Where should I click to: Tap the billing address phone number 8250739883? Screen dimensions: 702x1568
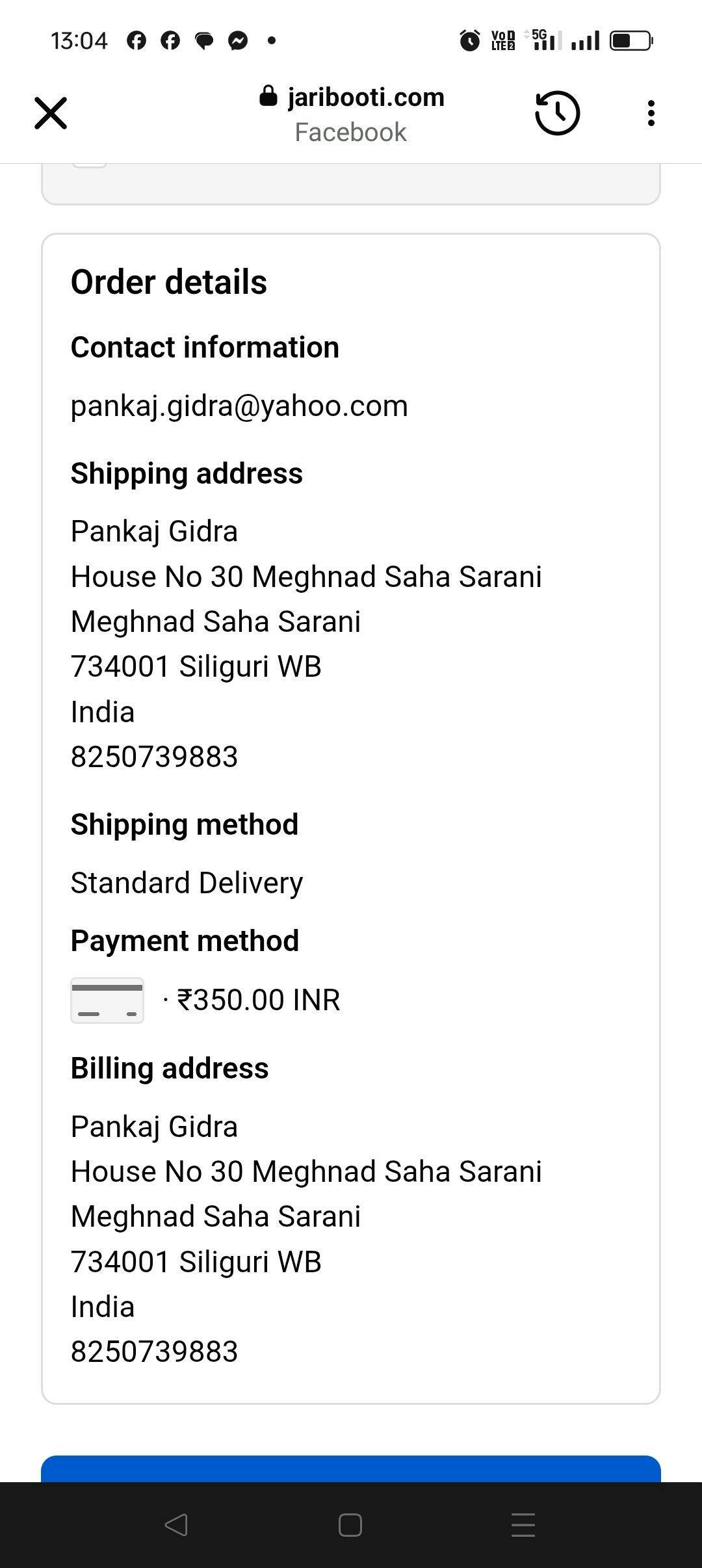(155, 1352)
